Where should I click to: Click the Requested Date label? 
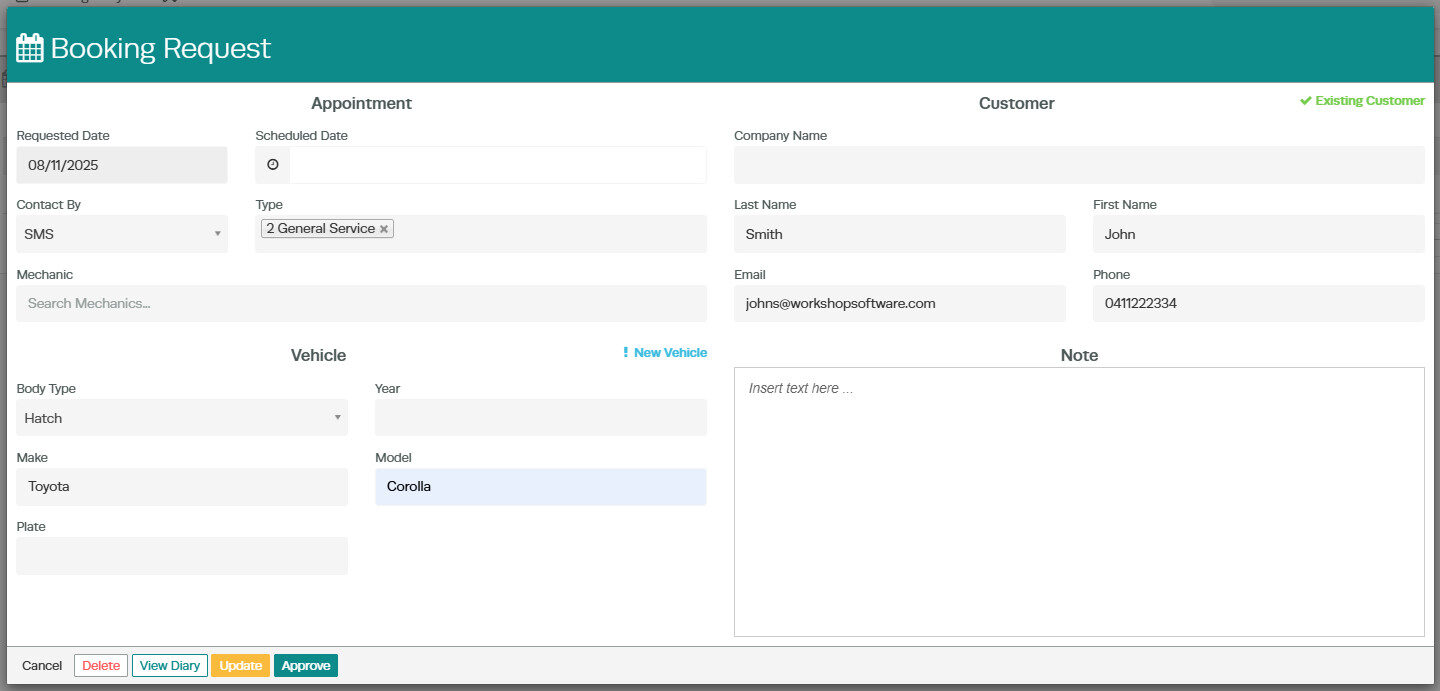point(63,136)
